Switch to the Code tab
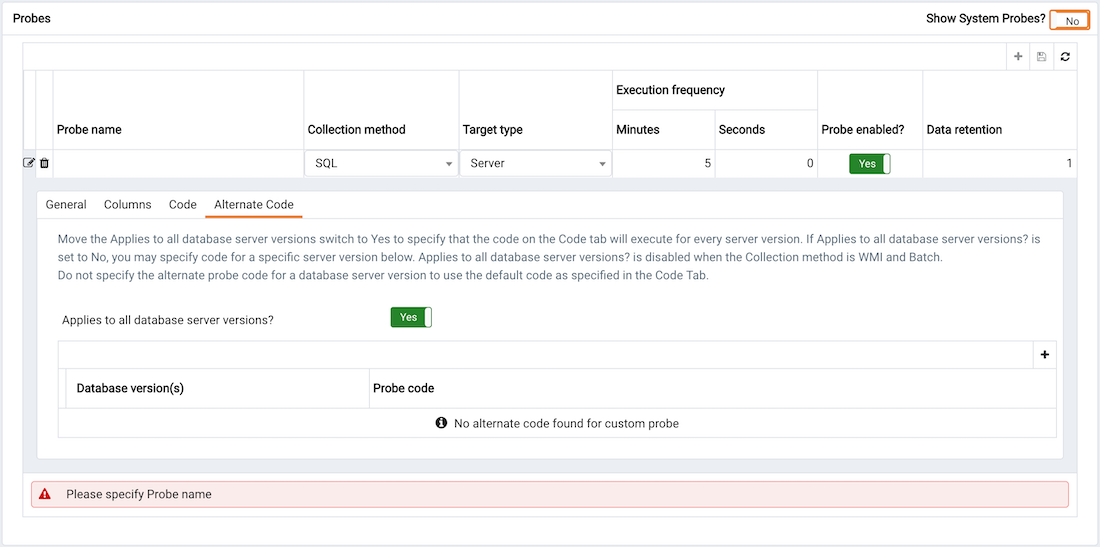1100x547 pixels. click(182, 205)
